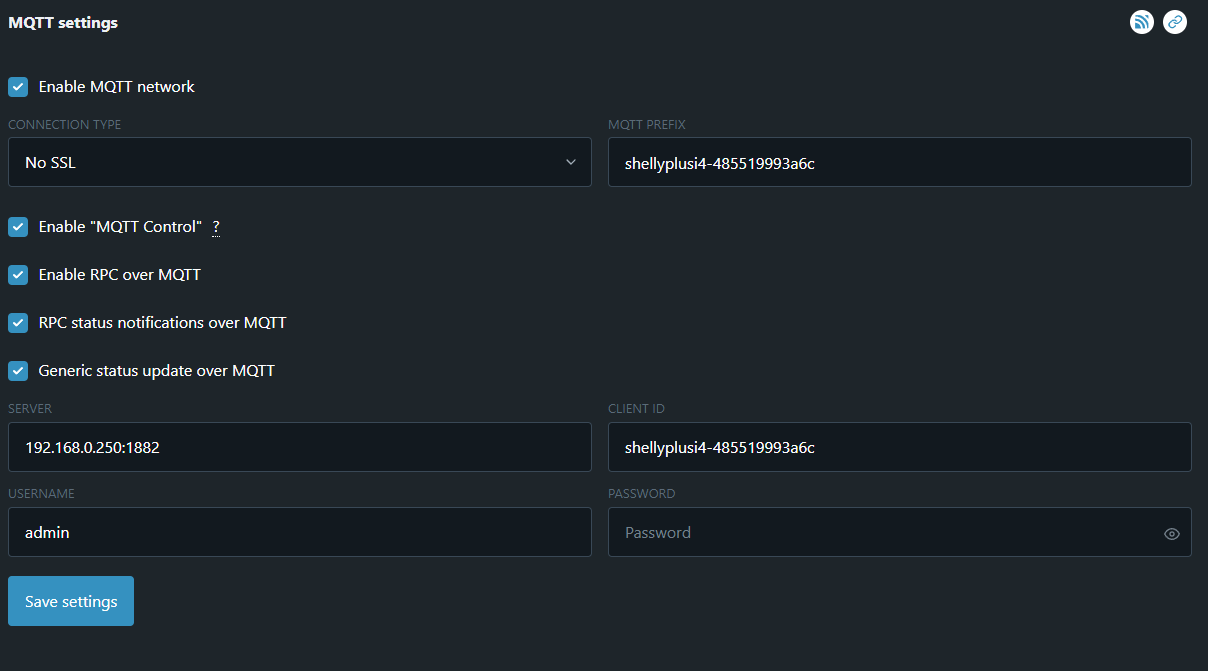Click the chevron arrow on the connection type selector
Image resolution: width=1208 pixels, height=671 pixels.
click(571, 162)
